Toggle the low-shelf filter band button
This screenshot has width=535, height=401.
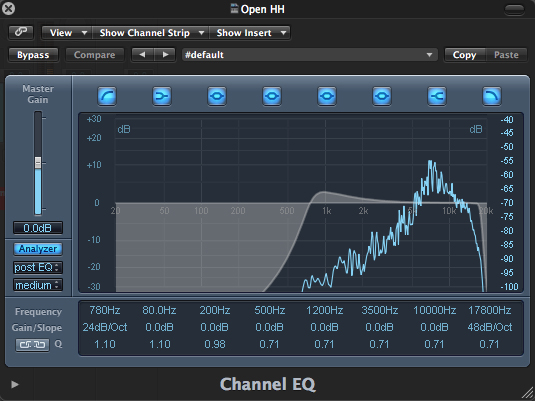tap(162, 96)
